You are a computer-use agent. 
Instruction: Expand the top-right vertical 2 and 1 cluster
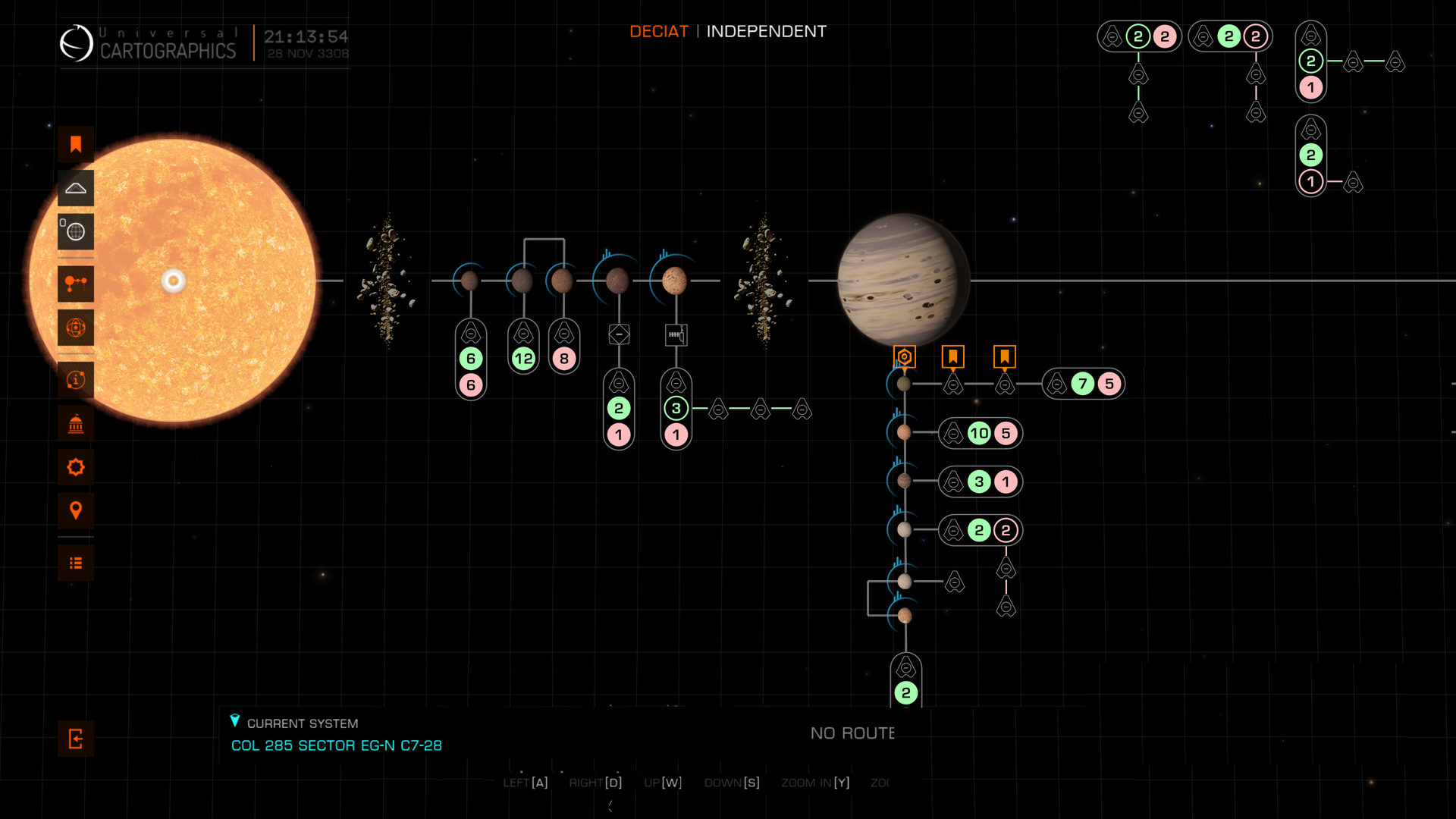pyautogui.click(x=1311, y=61)
